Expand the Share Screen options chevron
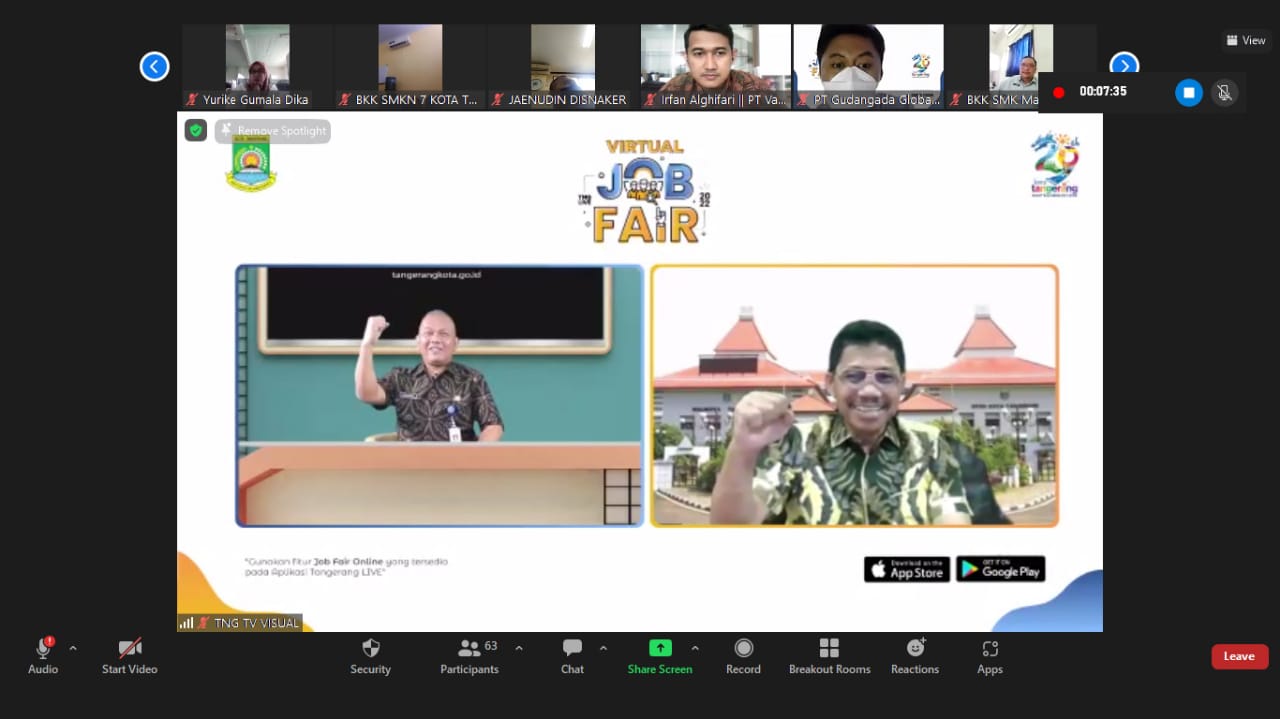The image size is (1280, 719). 695,648
